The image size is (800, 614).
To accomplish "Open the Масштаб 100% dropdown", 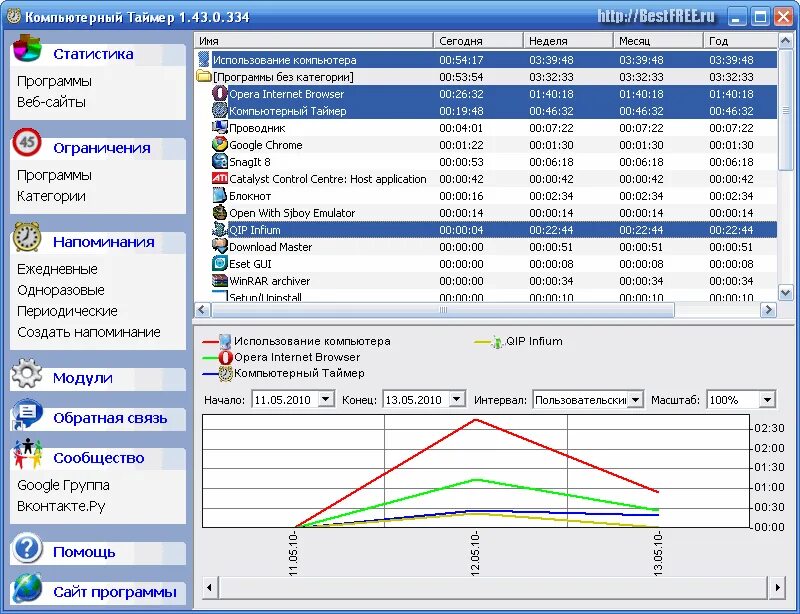I will (767, 399).
